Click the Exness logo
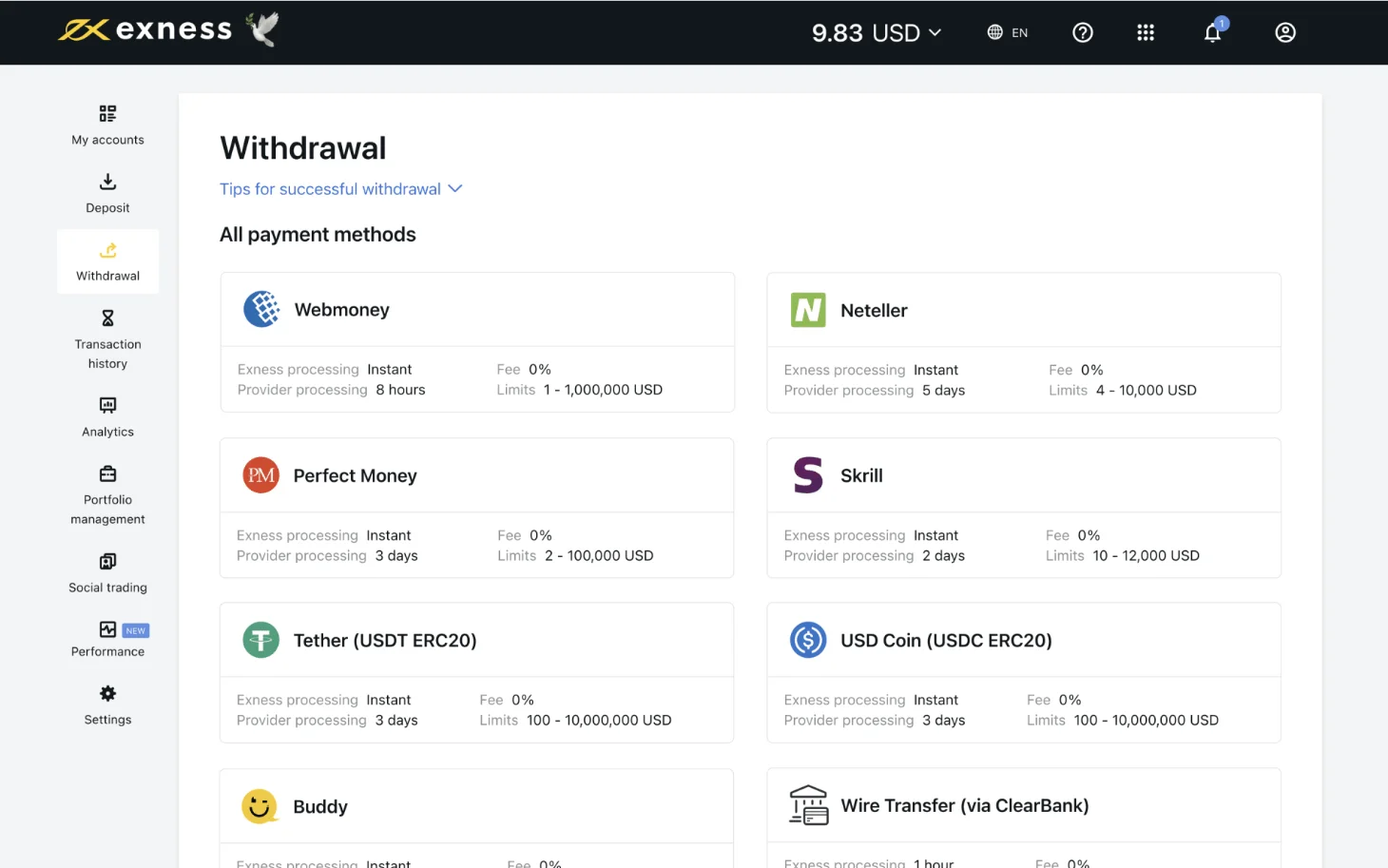The height and width of the screenshot is (868, 1388). [x=145, y=30]
